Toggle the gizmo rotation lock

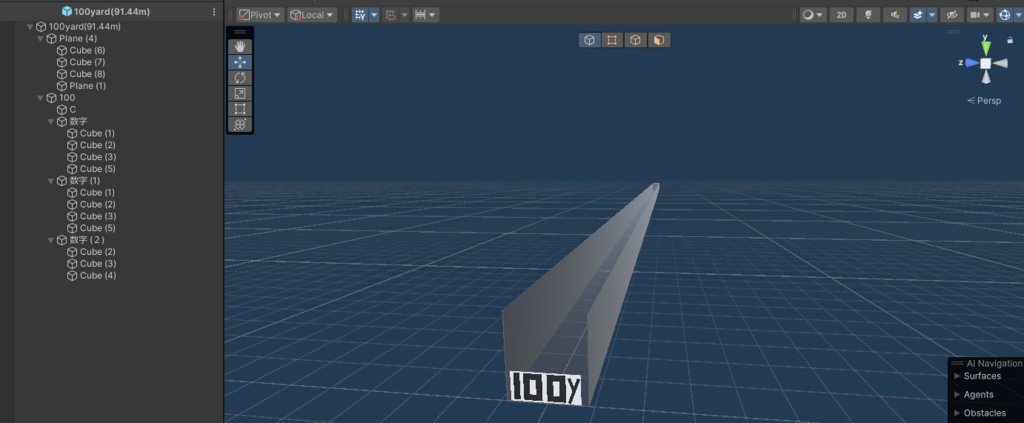pyautogui.click(x=1010, y=40)
